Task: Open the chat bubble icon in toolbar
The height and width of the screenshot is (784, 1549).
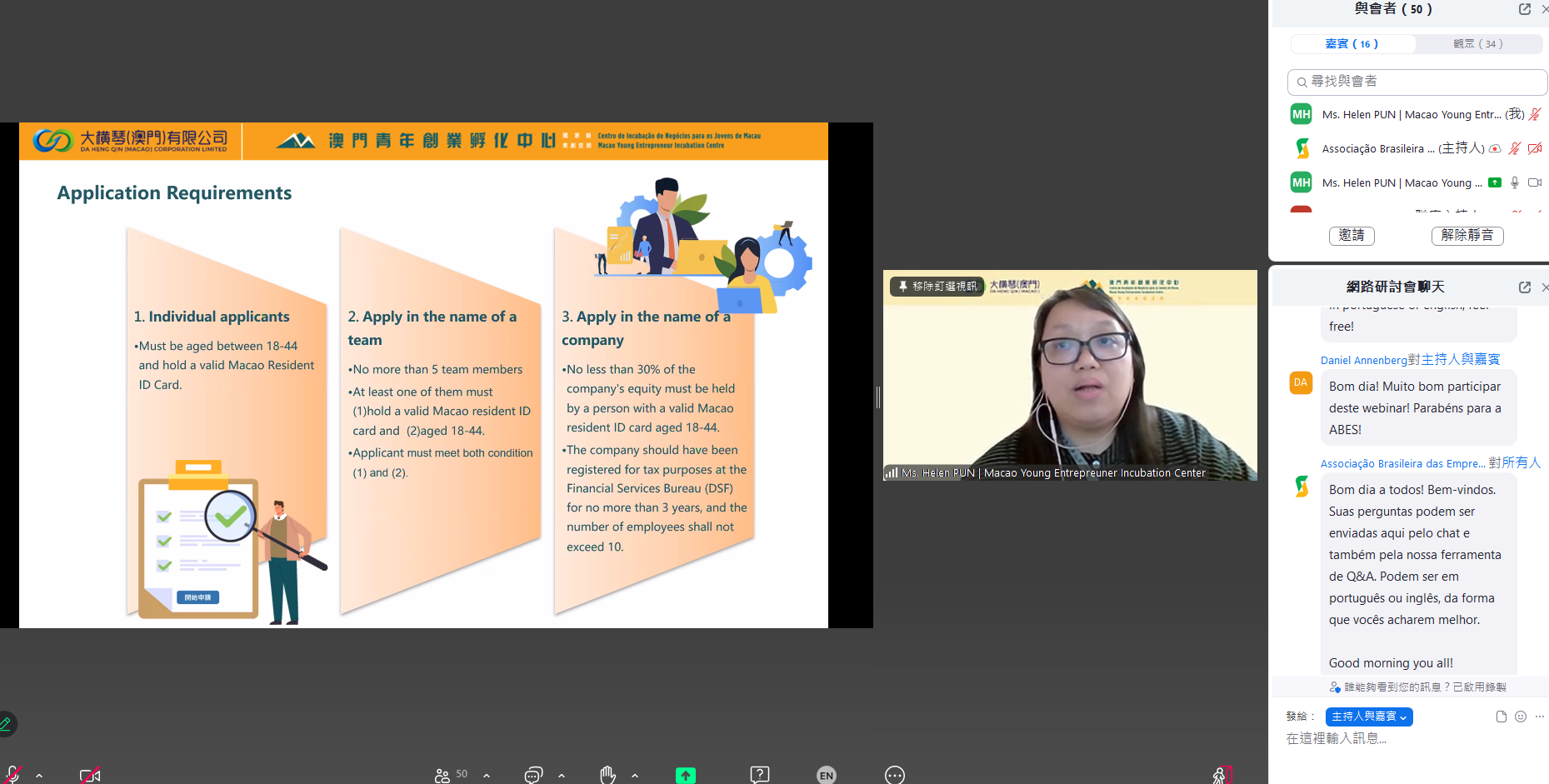Action: [533, 775]
